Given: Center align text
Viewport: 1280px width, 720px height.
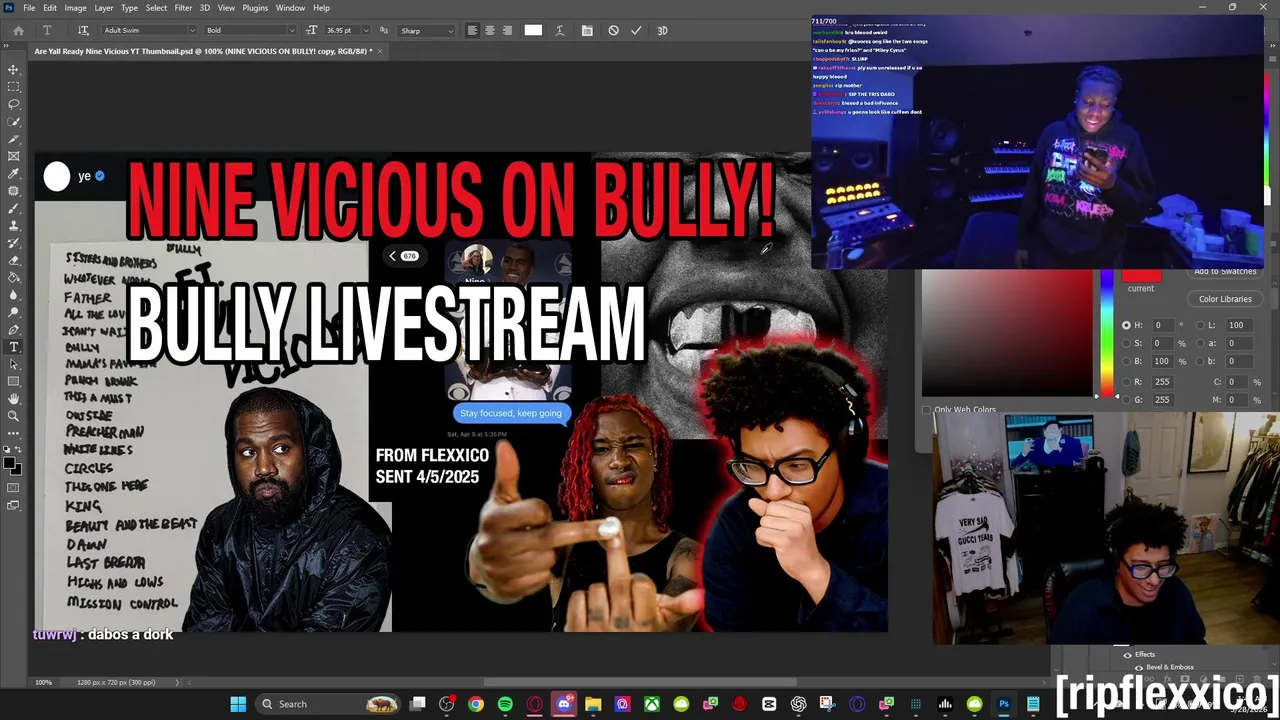Looking at the screenshot, I should point(490,30).
